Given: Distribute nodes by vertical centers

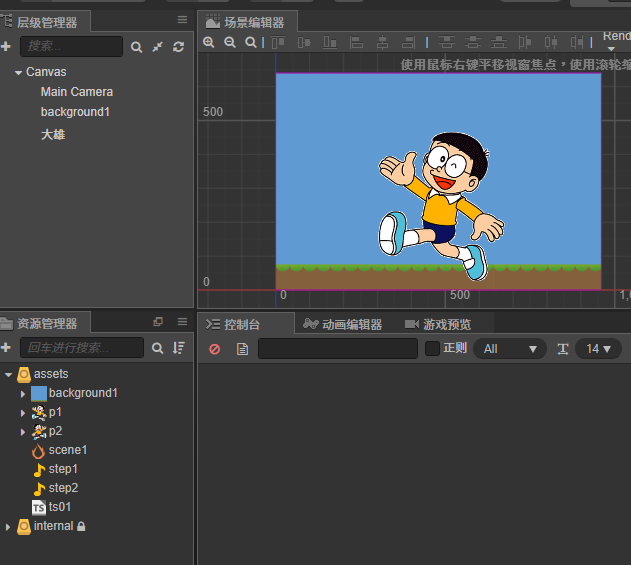Looking at the screenshot, I should (473, 42).
